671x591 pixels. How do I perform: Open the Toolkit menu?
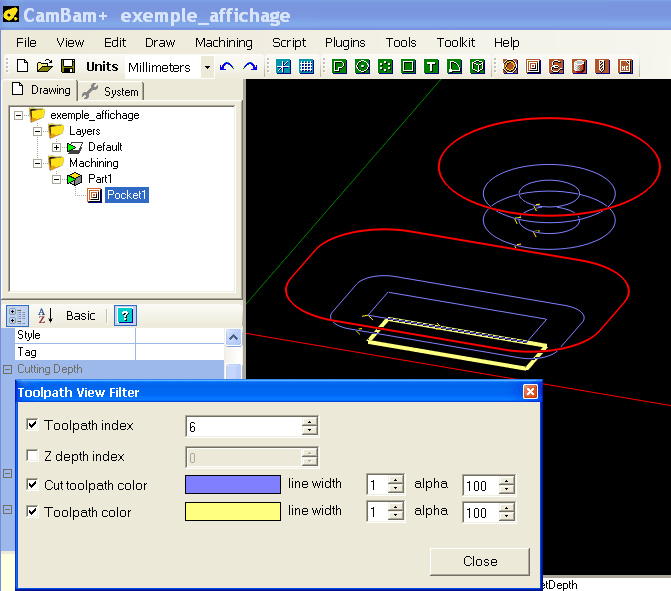pyautogui.click(x=456, y=42)
